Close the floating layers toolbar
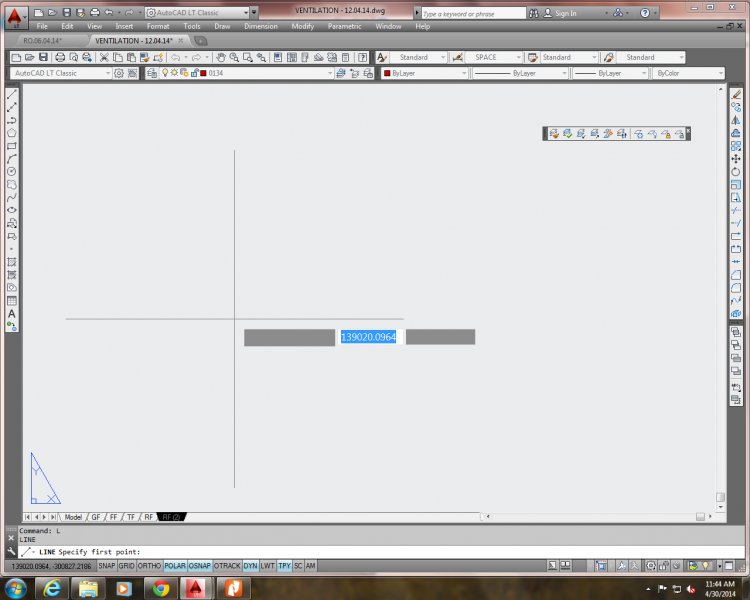Viewport: 750px width, 600px height. (688, 130)
